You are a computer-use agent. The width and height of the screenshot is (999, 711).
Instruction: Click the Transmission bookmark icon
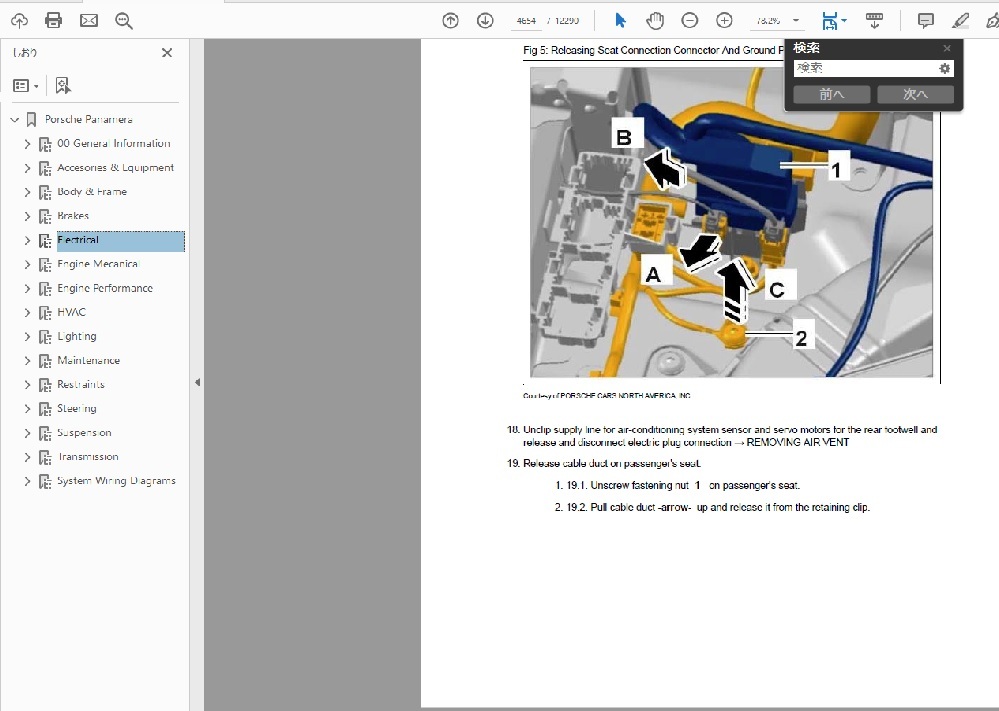45,457
